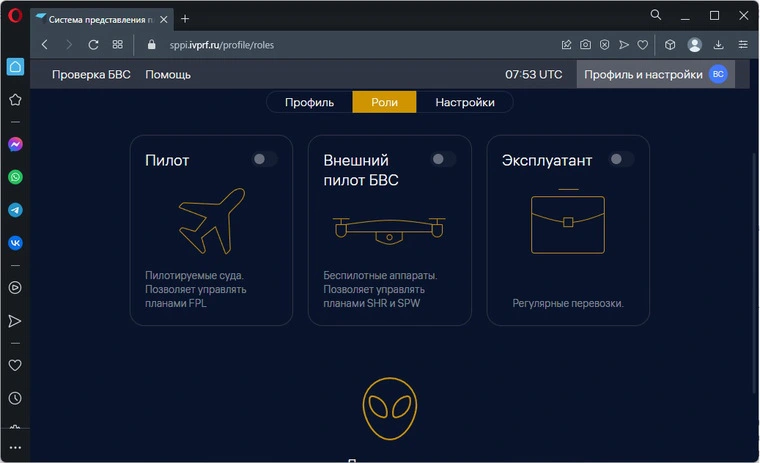Click the Помощь link
760x463 pixels.
pyautogui.click(x=169, y=75)
